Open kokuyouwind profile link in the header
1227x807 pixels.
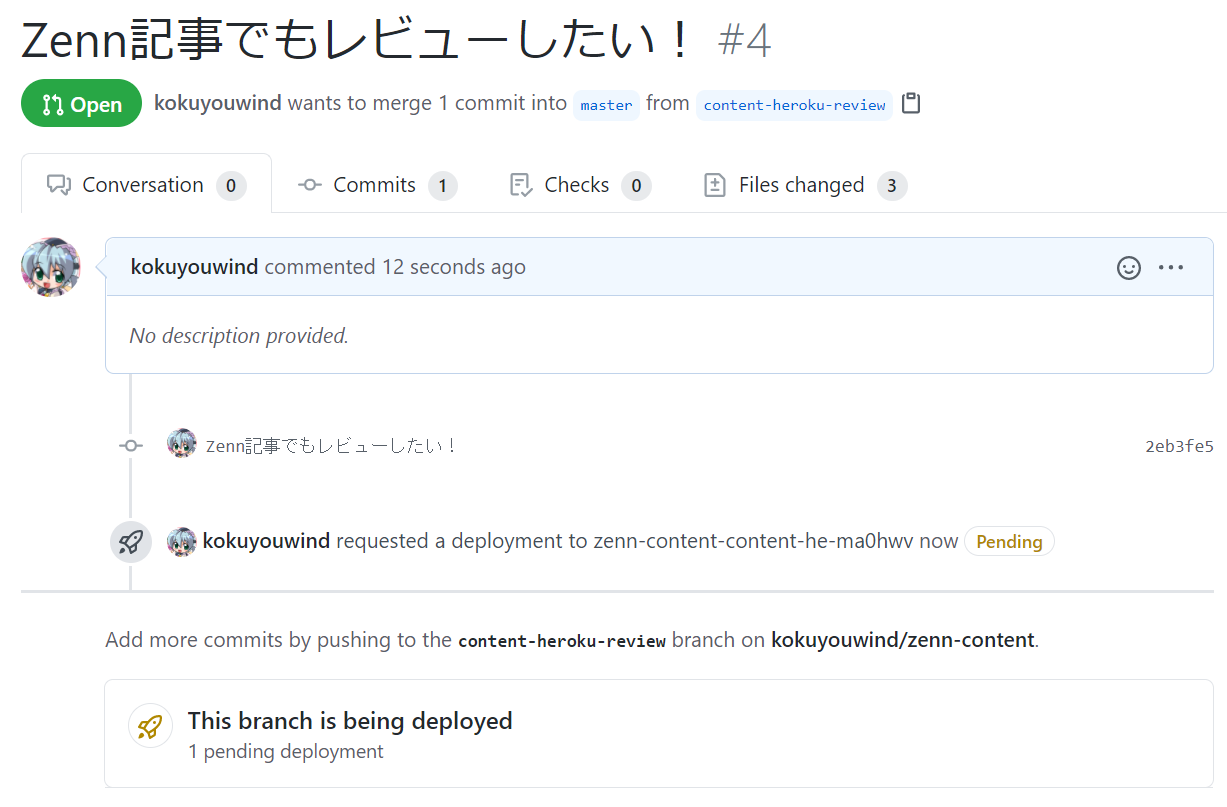click(218, 103)
